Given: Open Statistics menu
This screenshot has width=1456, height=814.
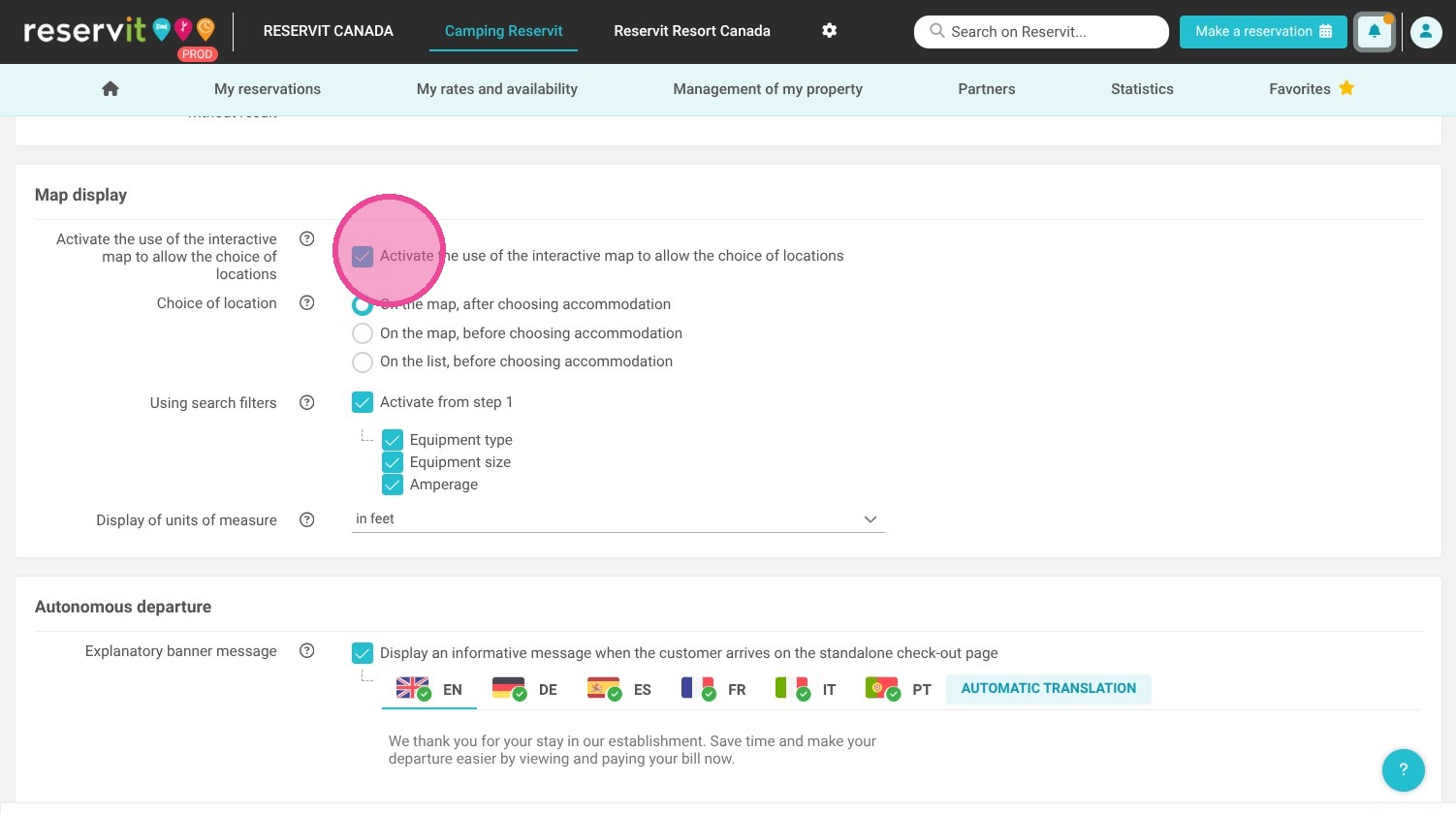Looking at the screenshot, I should coord(1142,88).
